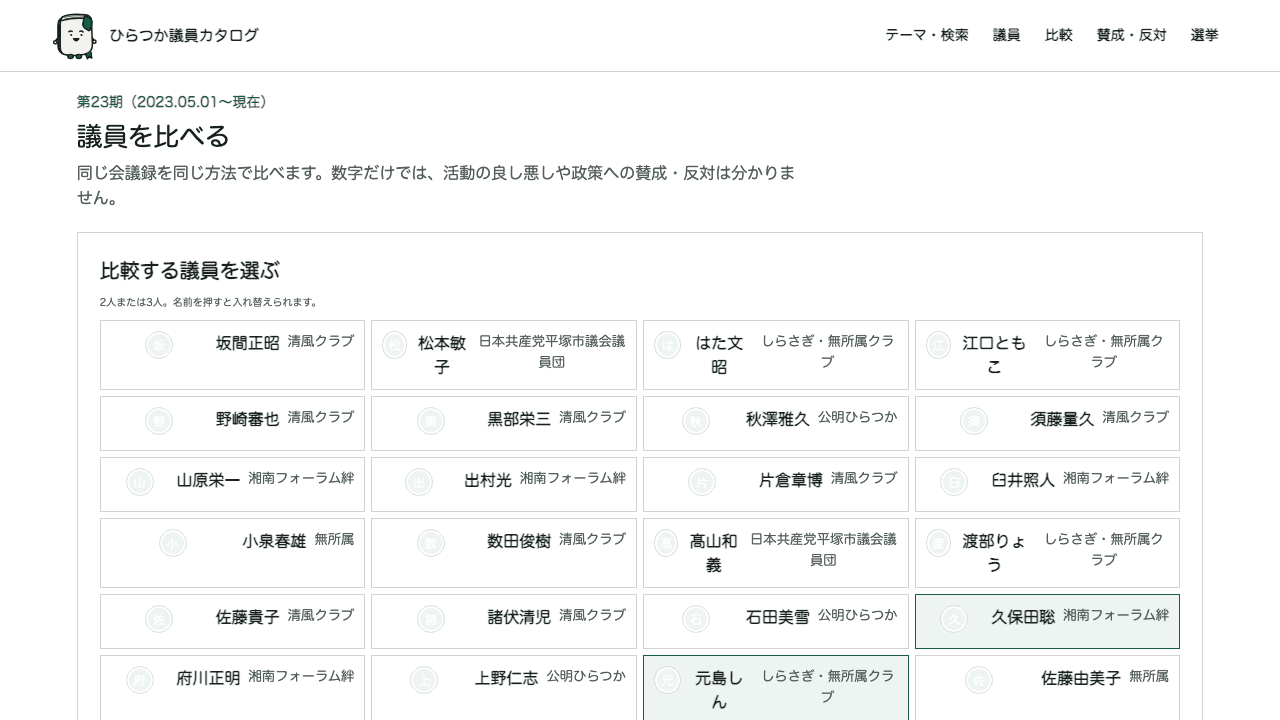Pick 秋澤雅久 to compare
Viewport: 1280px width, 720px height.
[x=776, y=424]
